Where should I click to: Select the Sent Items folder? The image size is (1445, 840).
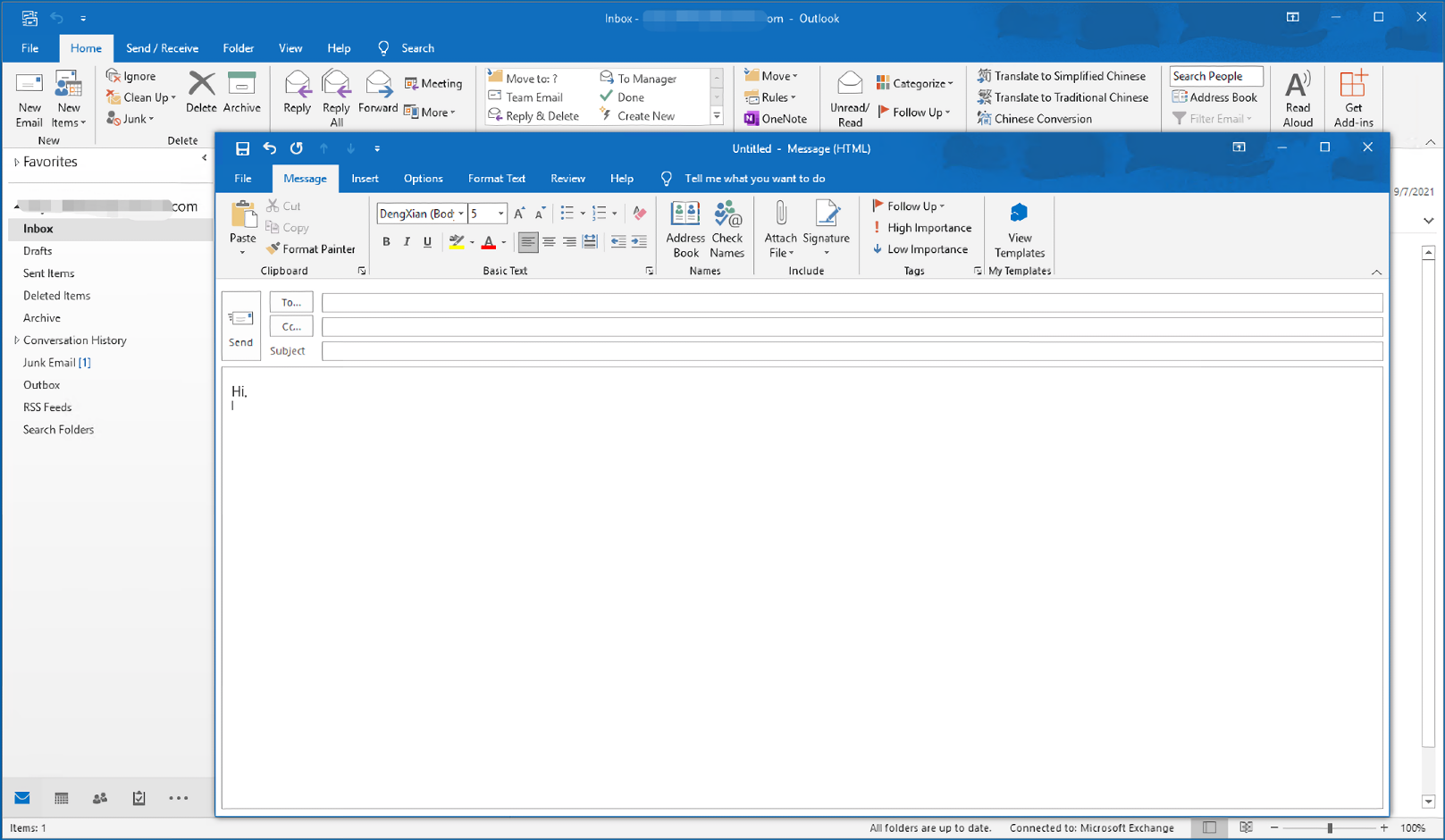pos(49,273)
